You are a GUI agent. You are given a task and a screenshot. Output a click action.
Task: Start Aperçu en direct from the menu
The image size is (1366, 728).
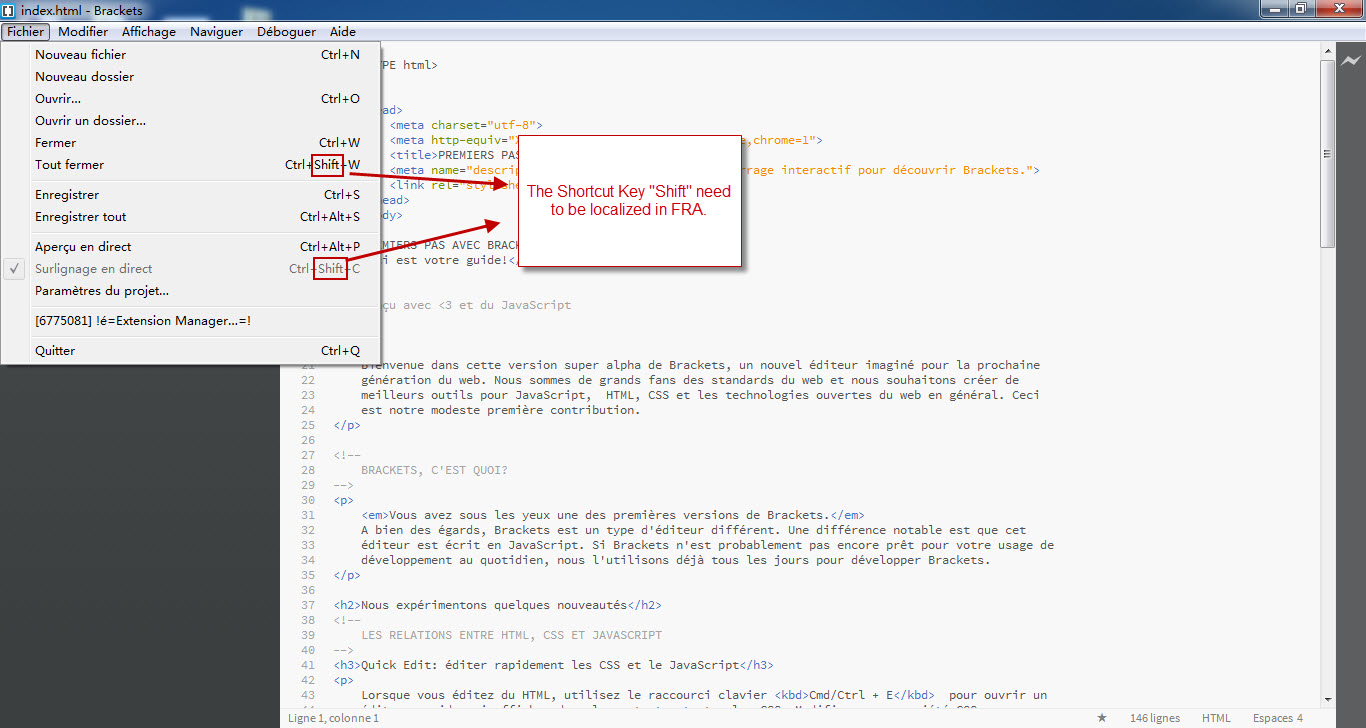[190, 247]
